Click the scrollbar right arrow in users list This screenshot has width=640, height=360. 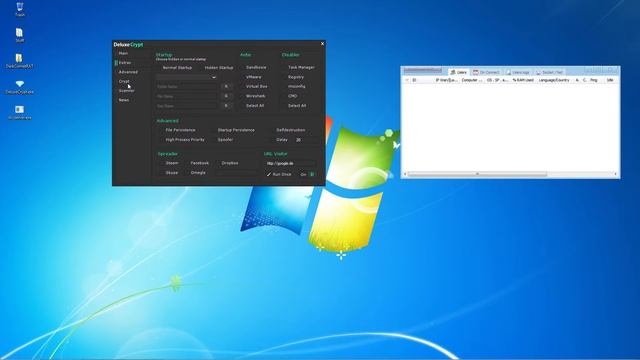[616, 174]
